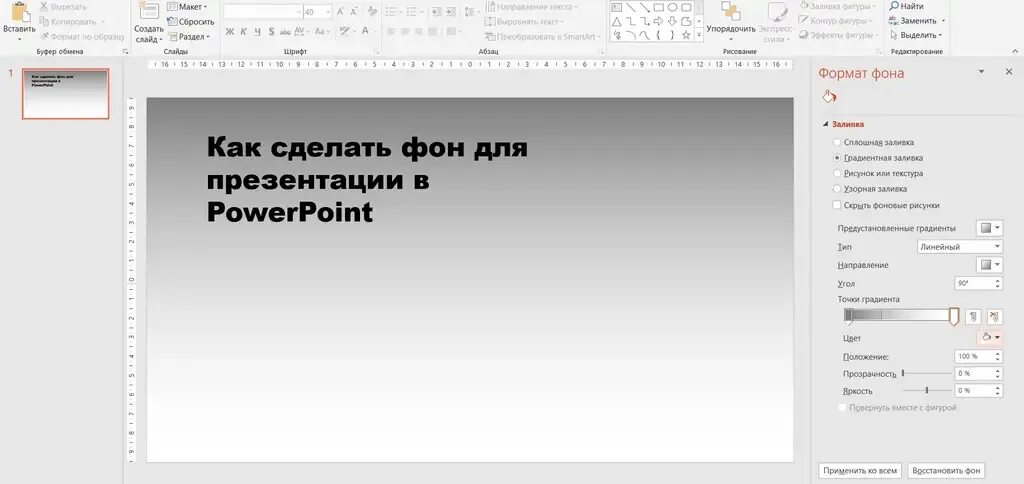The width and height of the screenshot is (1024, 484).
Task: Open the Цвет color picker dropdown
Action: (990, 337)
